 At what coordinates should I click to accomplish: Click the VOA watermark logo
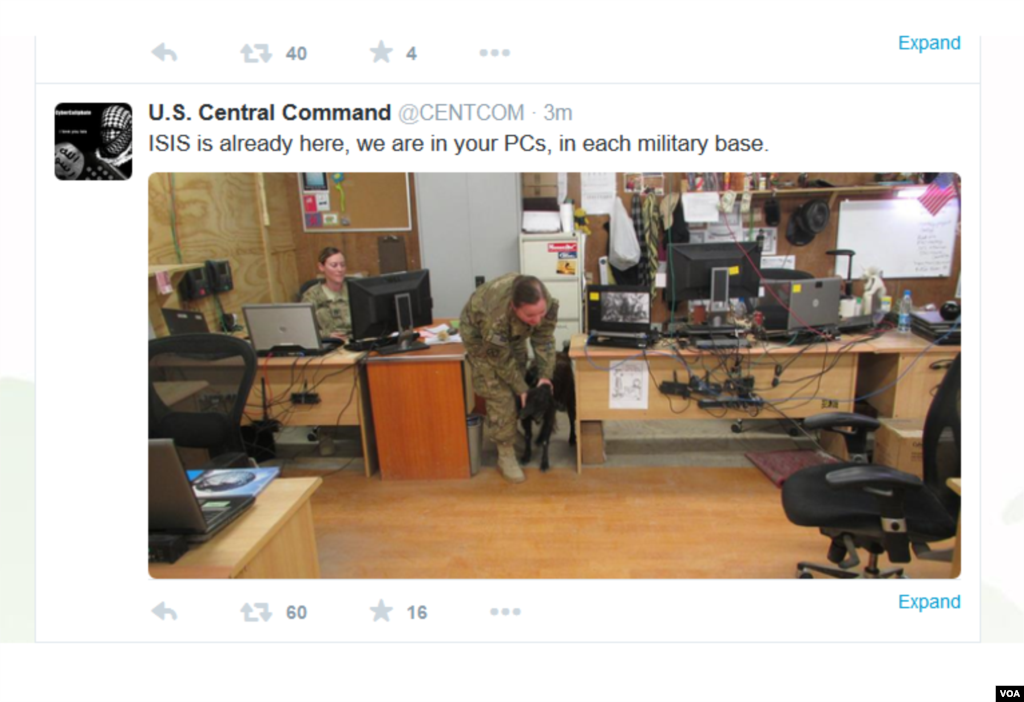pyautogui.click(x=1010, y=694)
